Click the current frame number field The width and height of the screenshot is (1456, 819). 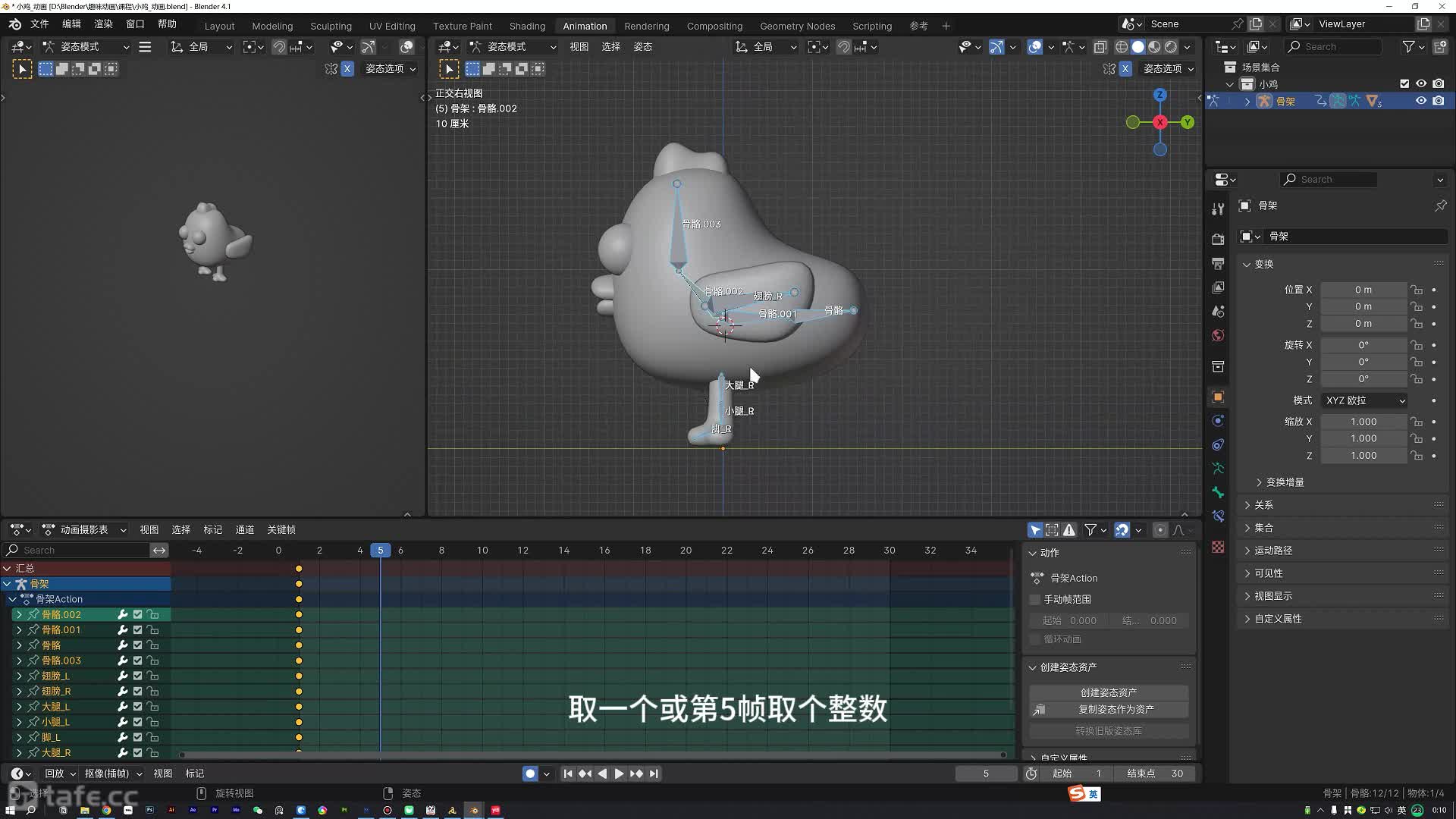(x=986, y=773)
